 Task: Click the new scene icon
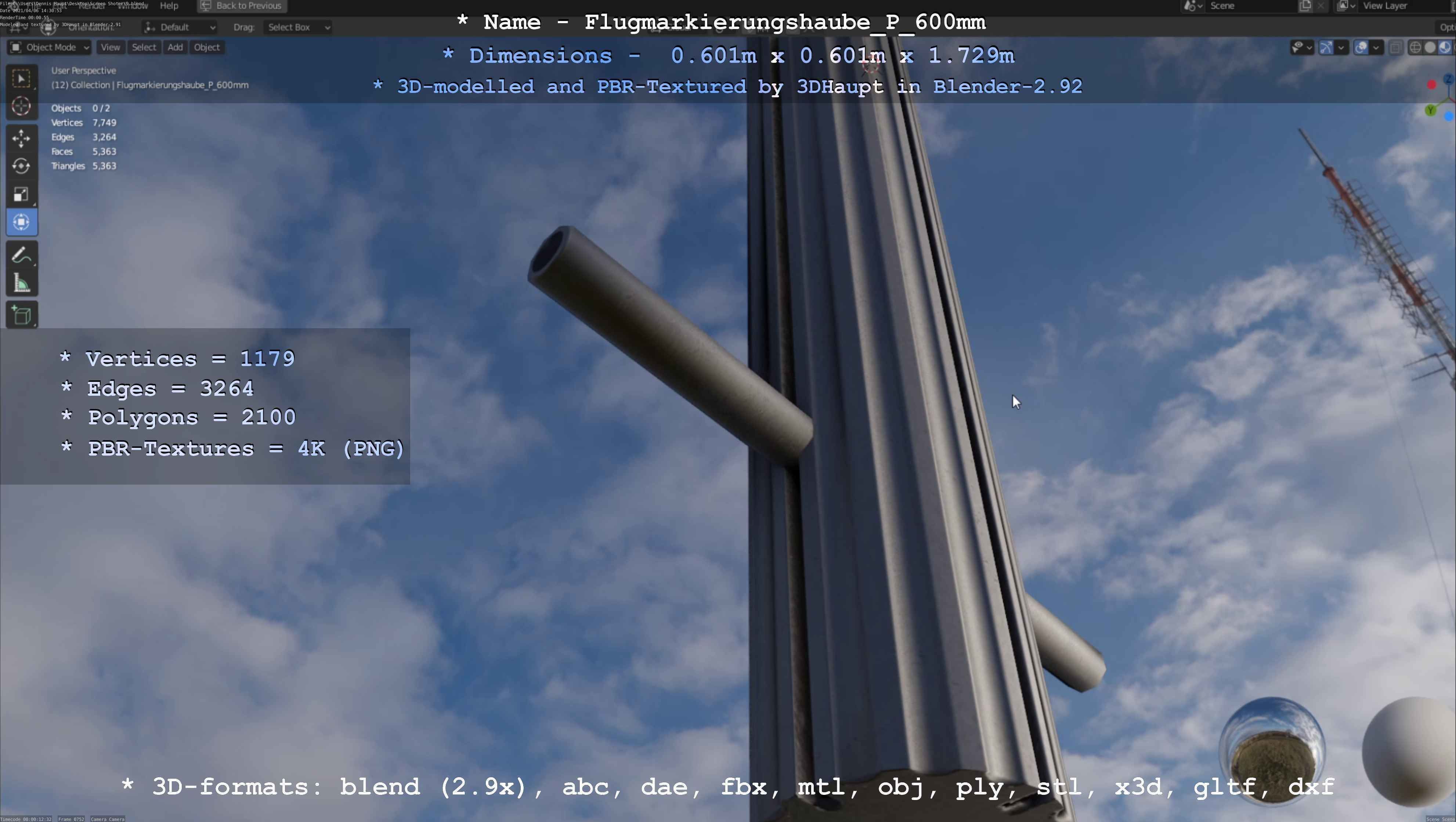(x=1305, y=6)
